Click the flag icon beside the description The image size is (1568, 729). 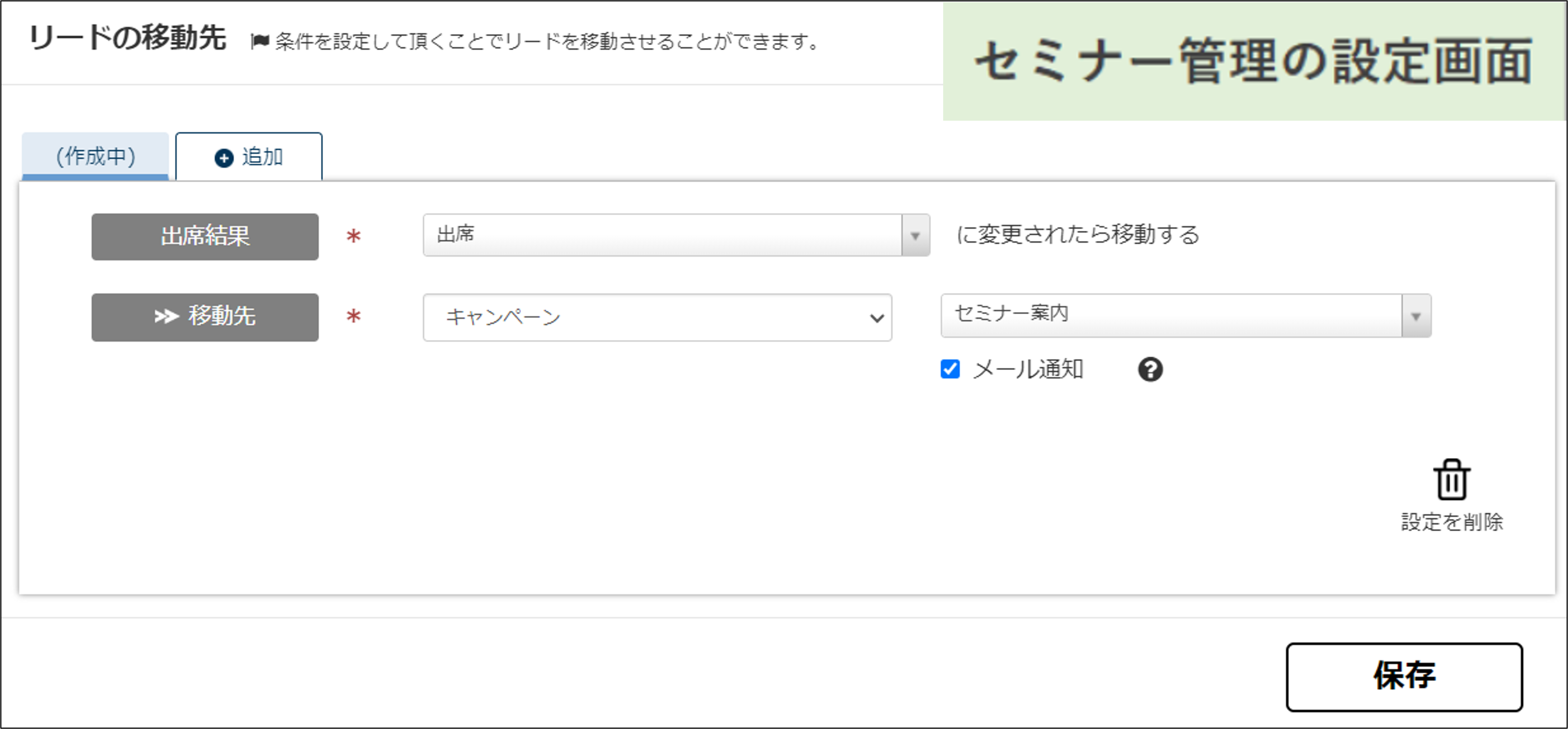click(260, 41)
